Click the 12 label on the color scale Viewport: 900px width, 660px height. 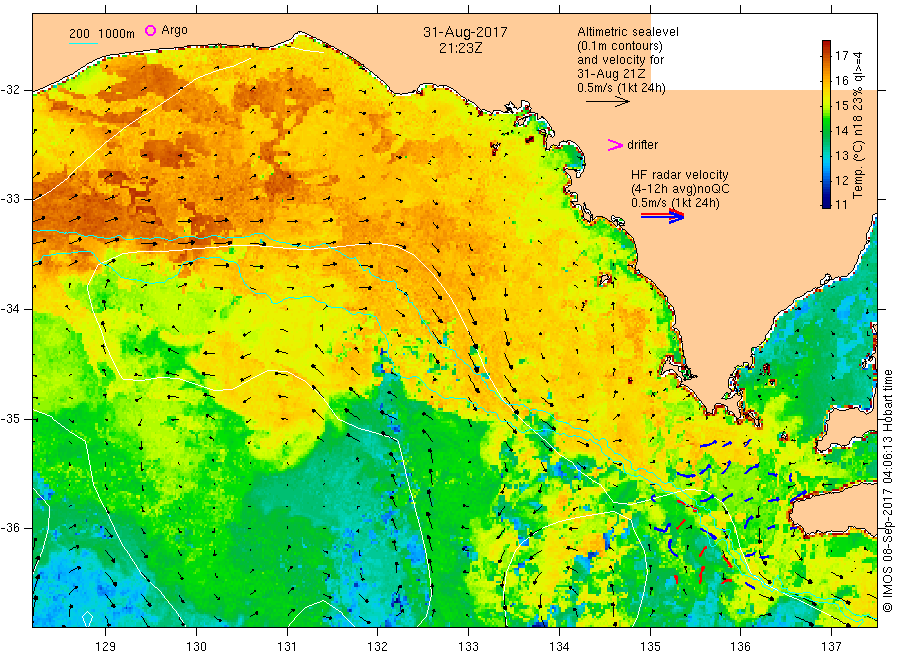(841, 180)
